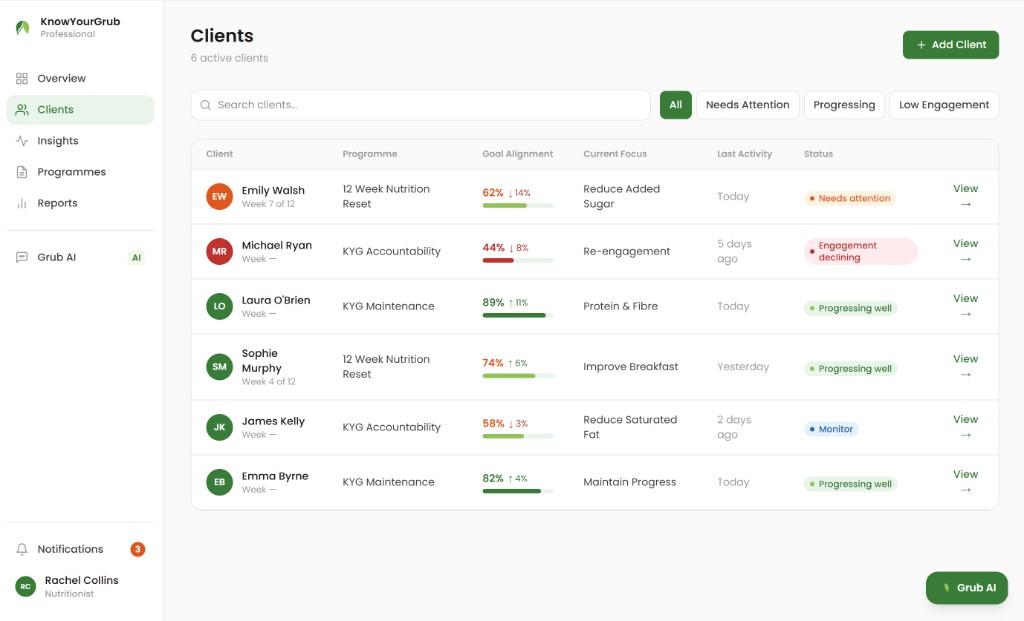View Emma Byrne's client details
Screen dimensions: 1024x621
tap(965, 482)
